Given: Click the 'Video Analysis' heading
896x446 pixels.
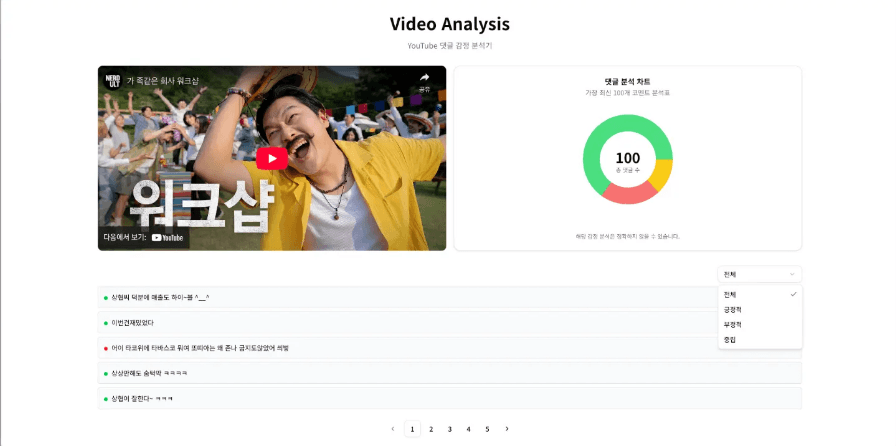Looking at the screenshot, I should (x=450, y=24).
